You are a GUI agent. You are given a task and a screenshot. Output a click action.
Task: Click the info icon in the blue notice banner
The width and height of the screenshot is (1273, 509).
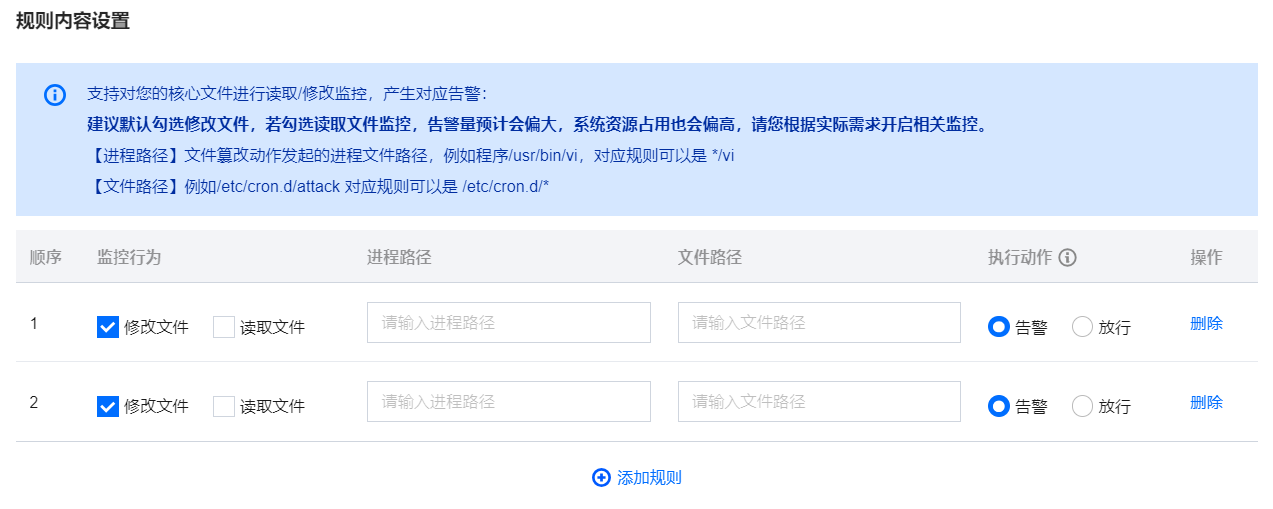pyautogui.click(x=55, y=95)
